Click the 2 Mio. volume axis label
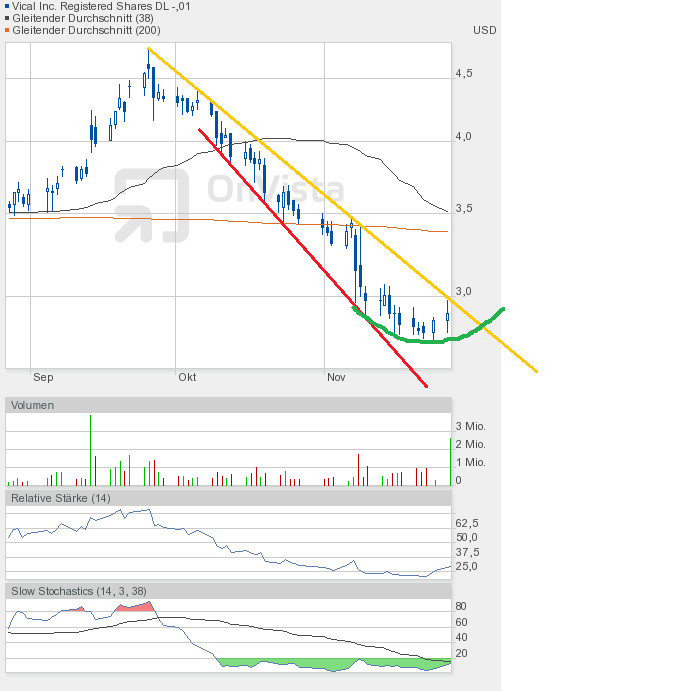The image size is (687, 691). [470, 444]
